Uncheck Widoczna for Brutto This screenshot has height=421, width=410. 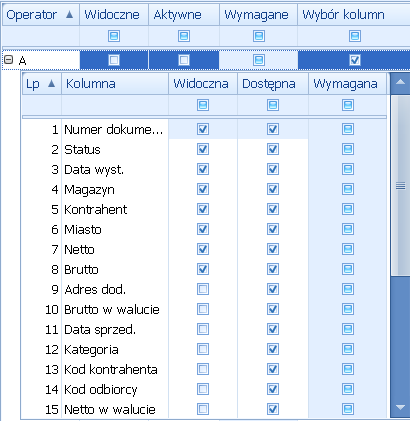click(x=203, y=269)
